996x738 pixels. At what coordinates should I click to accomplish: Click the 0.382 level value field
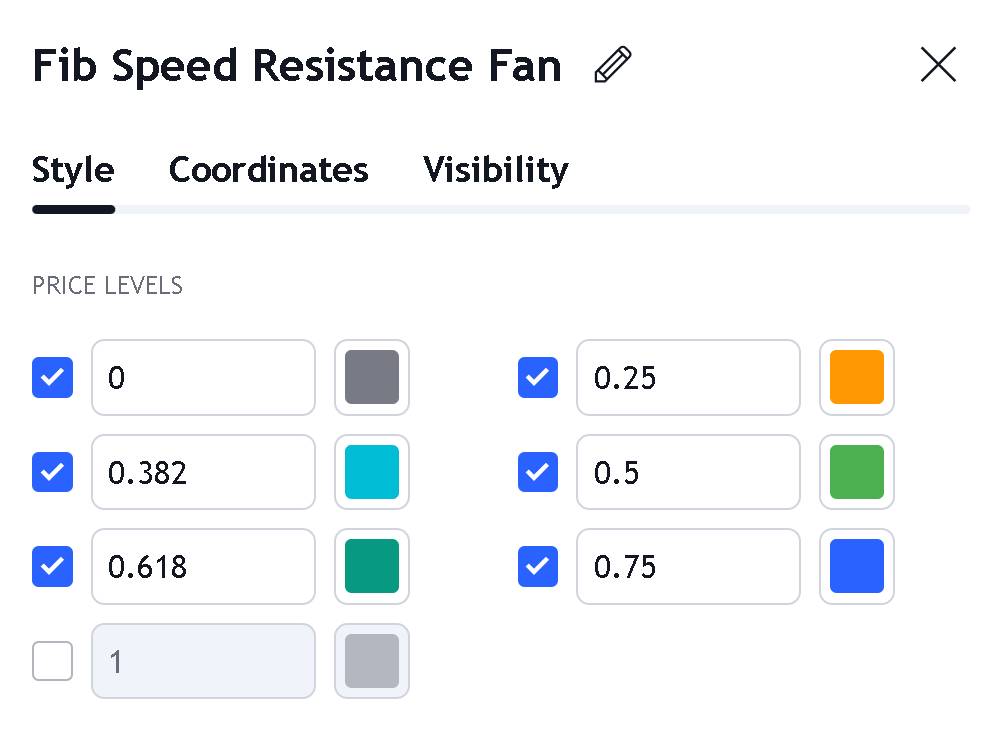pyautogui.click(x=203, y=472)
